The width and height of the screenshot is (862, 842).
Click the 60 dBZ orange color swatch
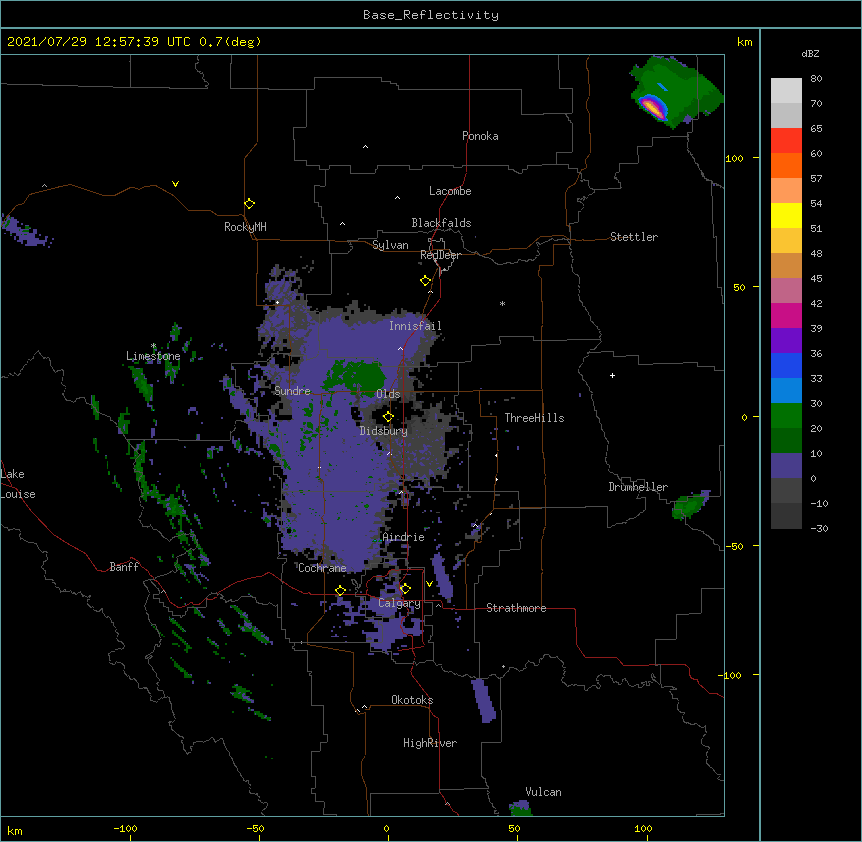coord(786,165)
